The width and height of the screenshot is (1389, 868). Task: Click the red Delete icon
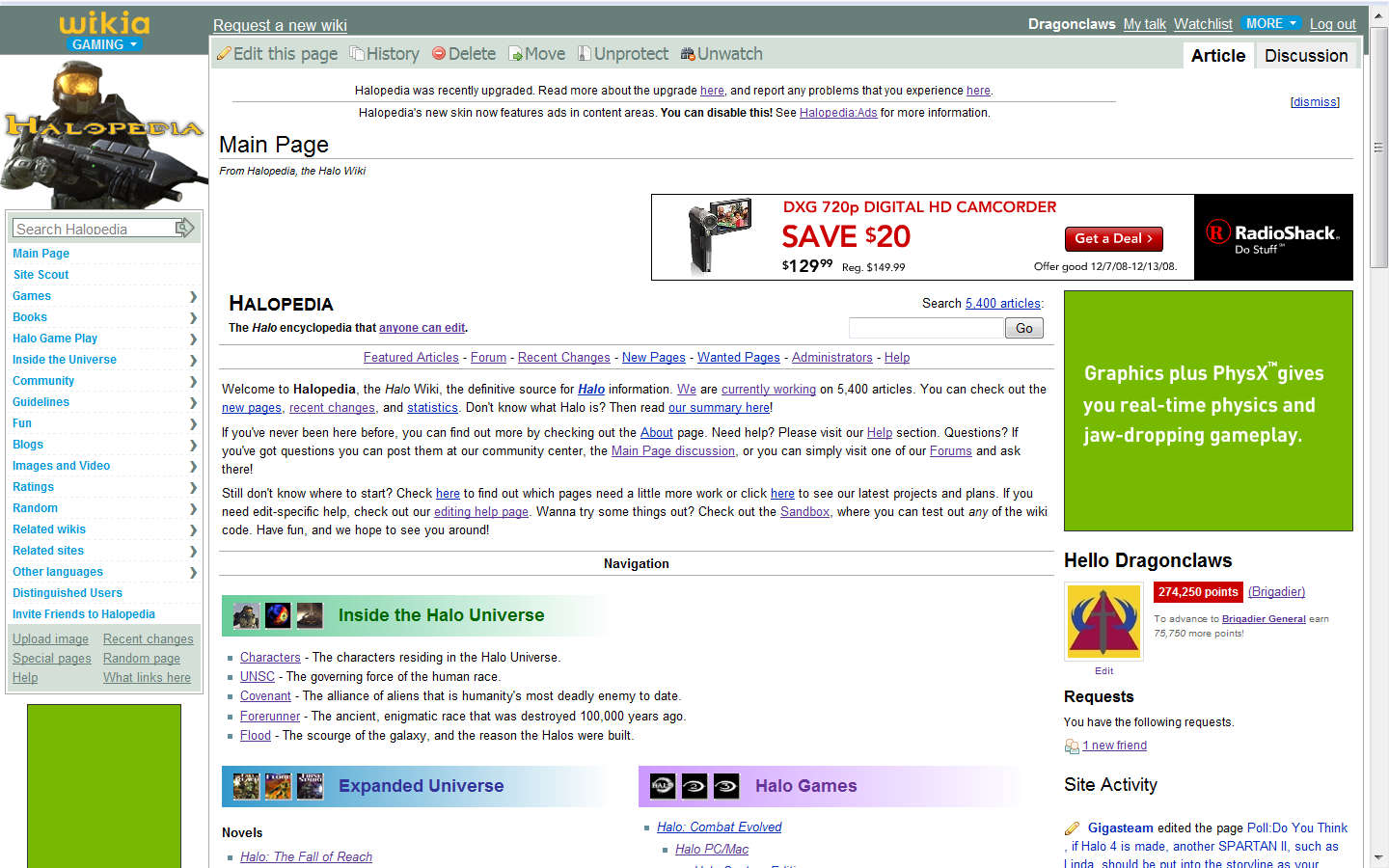coord(439,54)
